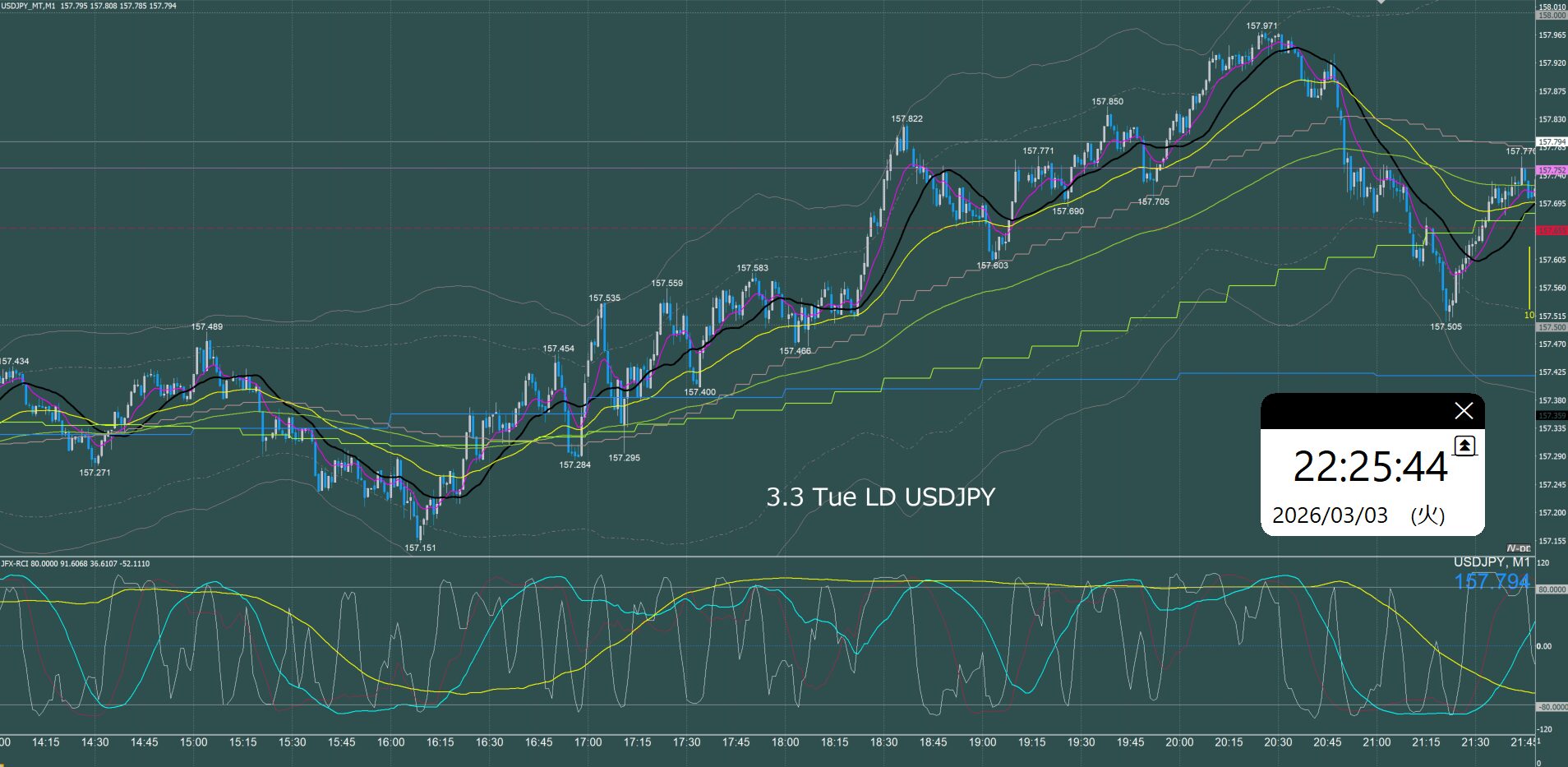Select the '3.3 Tue LD USDJPY' text label
The height and width of the screenshot is (767, 1568).
coord(880,497)
